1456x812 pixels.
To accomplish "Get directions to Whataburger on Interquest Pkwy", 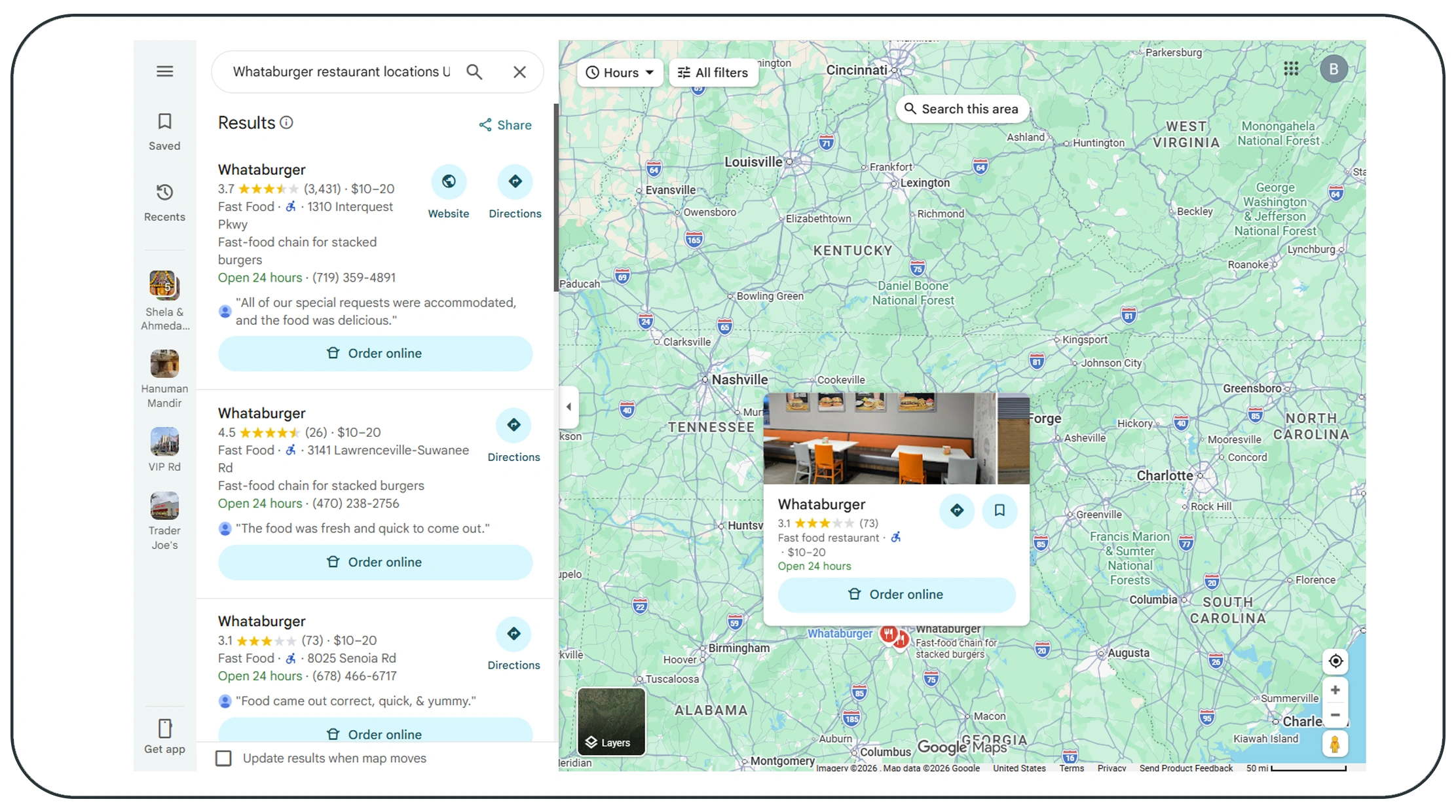I will point(515,191).
